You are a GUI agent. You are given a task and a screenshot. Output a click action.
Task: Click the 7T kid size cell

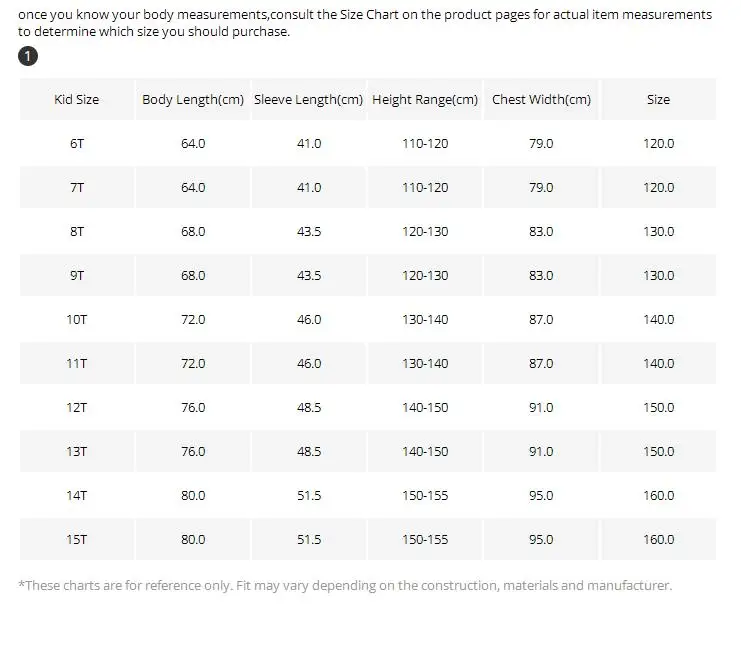77,187
